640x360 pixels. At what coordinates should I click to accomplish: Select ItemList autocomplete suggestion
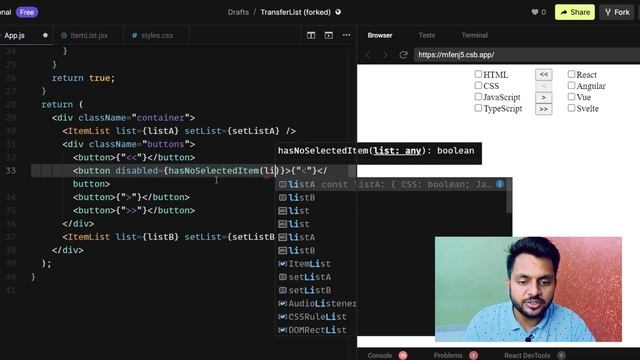(x=391, y=264)
